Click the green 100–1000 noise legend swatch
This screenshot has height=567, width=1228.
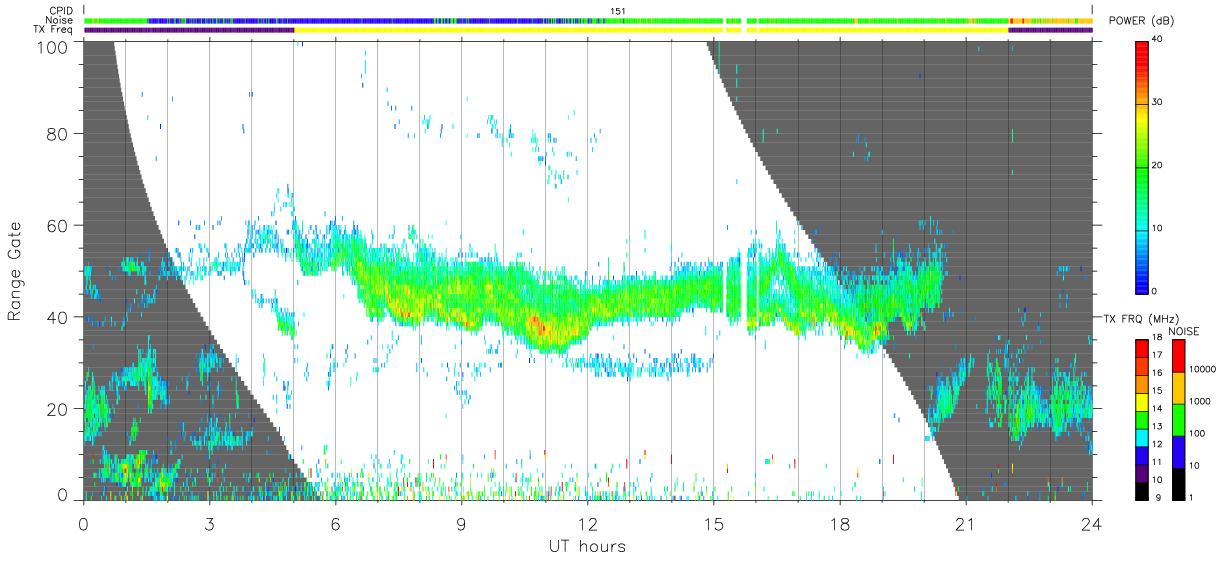click(1178, 419)
